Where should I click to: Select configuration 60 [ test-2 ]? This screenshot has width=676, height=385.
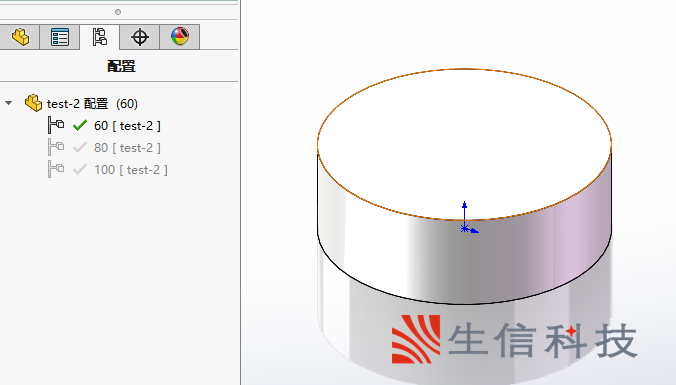[x=127, y=126]
